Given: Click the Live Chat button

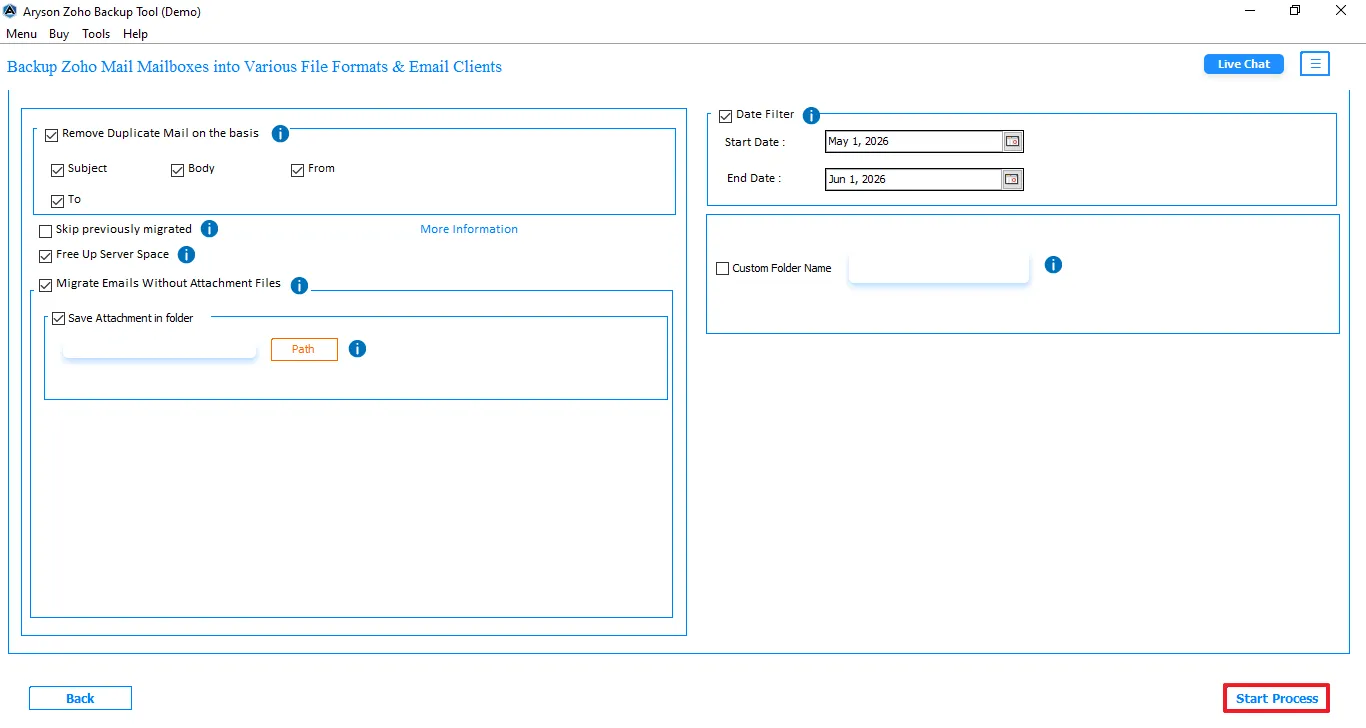Looking at the screenshot, I should (x=1244, y=64).
